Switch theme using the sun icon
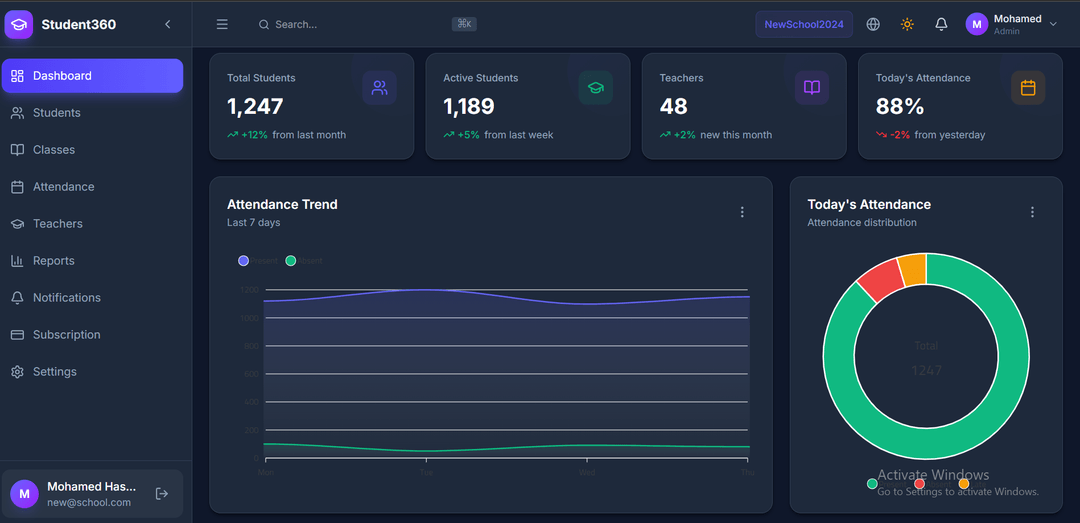The height and width of the screenshot is (523, 1080). click(907, 24)
